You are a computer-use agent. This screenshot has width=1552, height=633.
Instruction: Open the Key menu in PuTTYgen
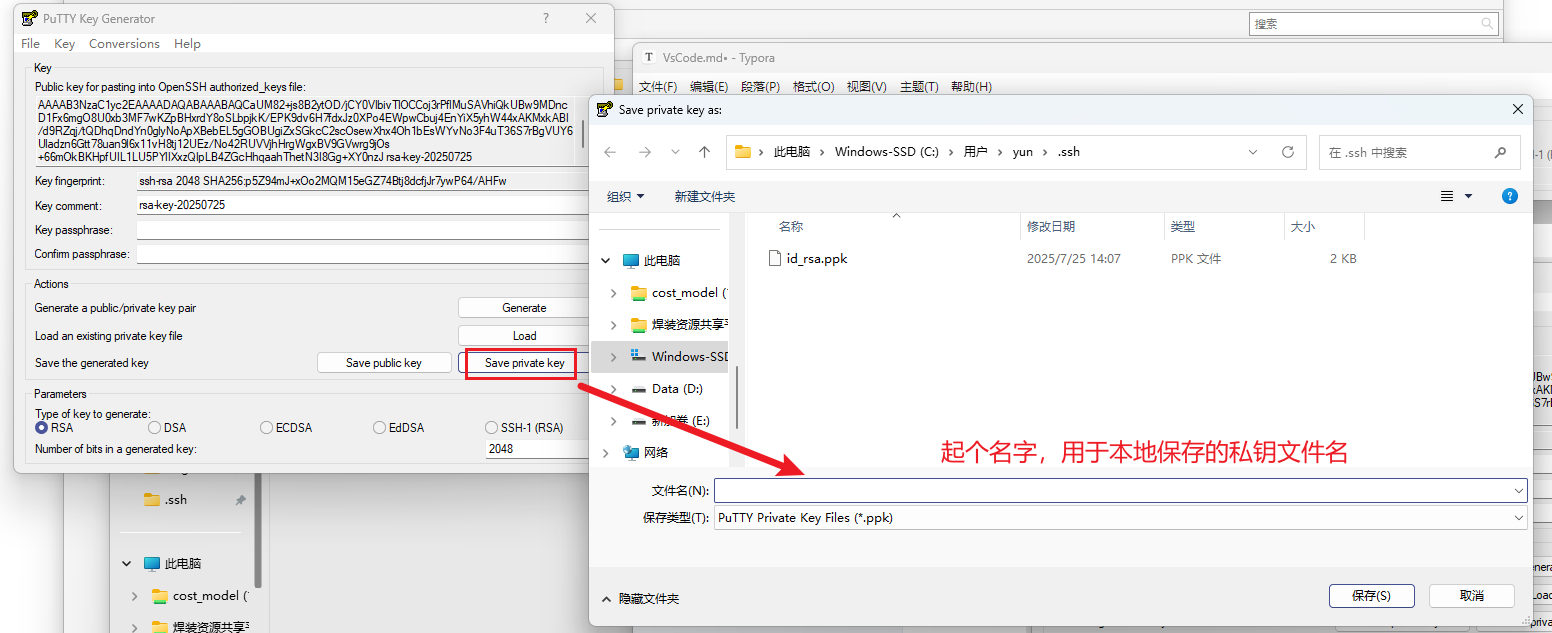coord(64,44)
